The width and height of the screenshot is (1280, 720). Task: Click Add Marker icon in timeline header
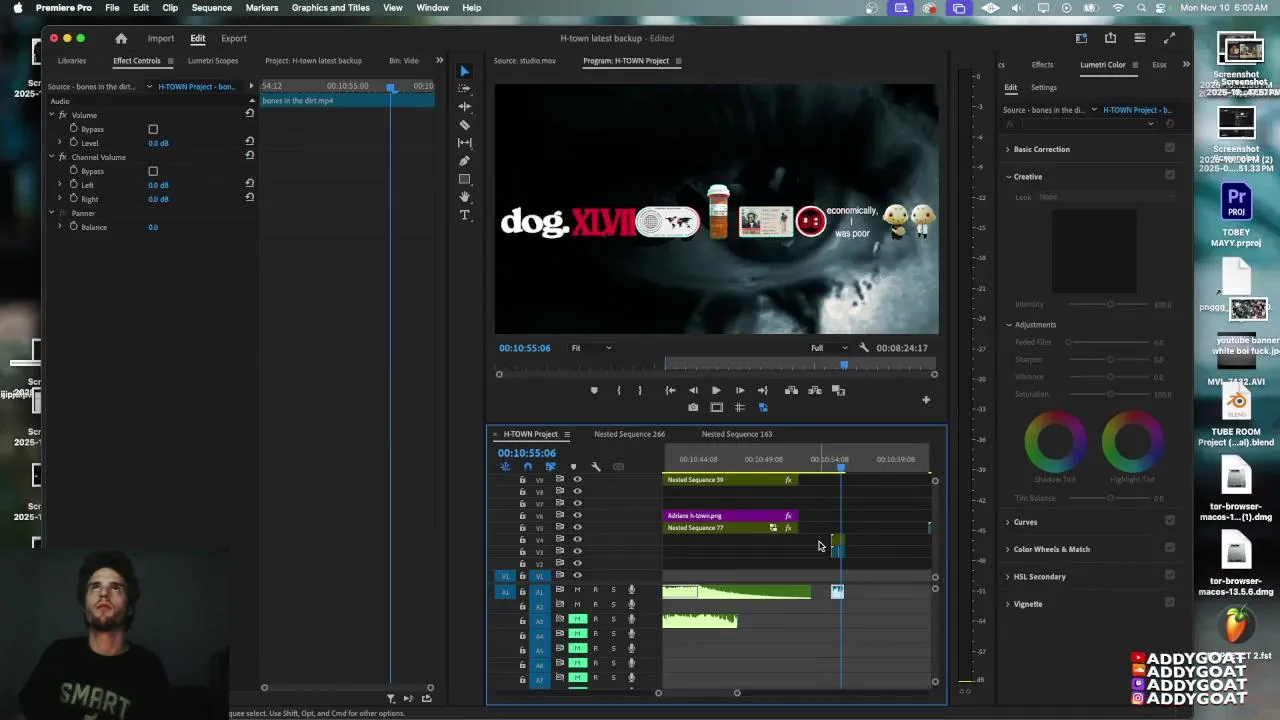pyautogui.click(x=573, y=467)
